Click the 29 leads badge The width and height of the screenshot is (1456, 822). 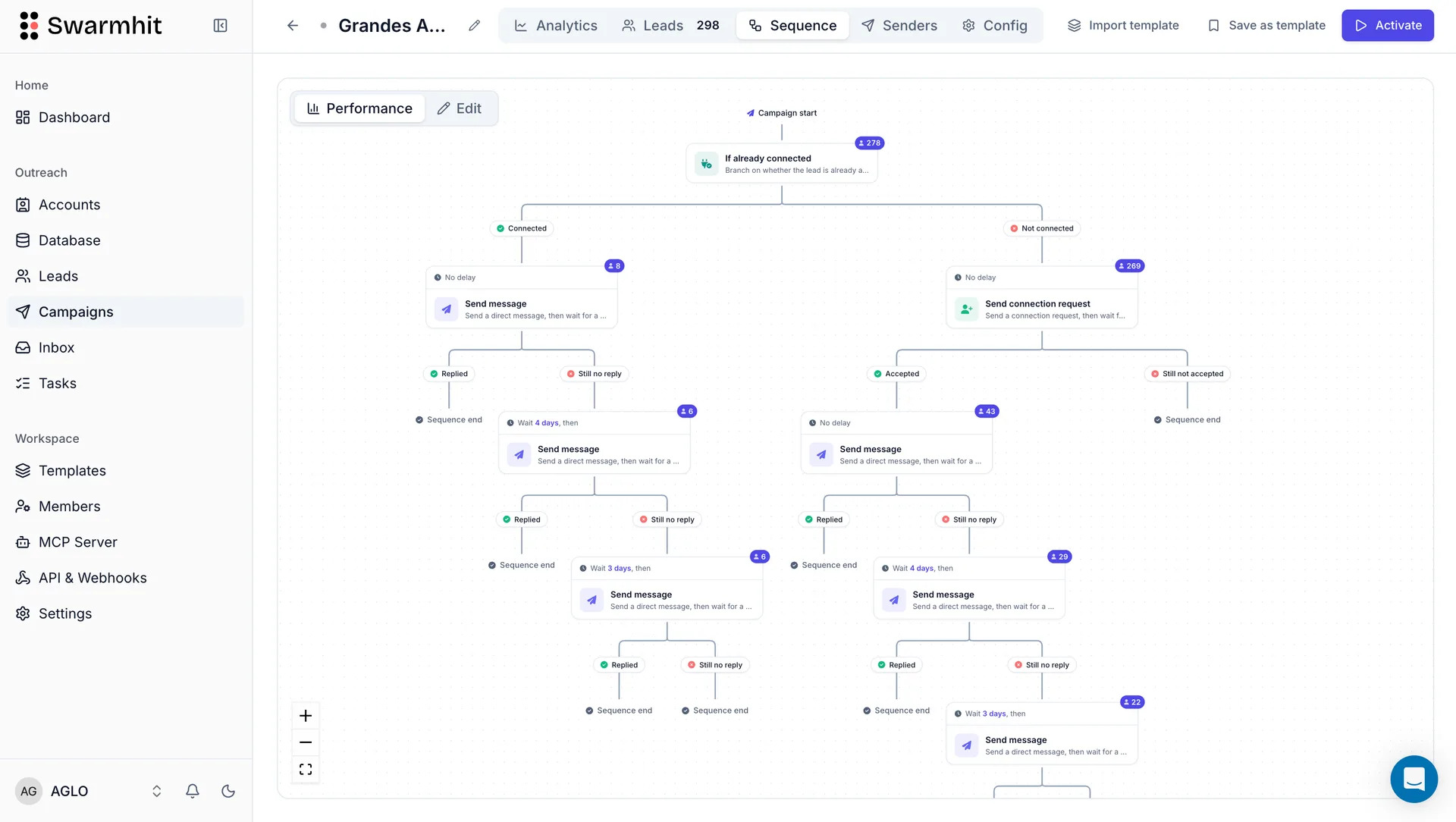point(1059,557)
